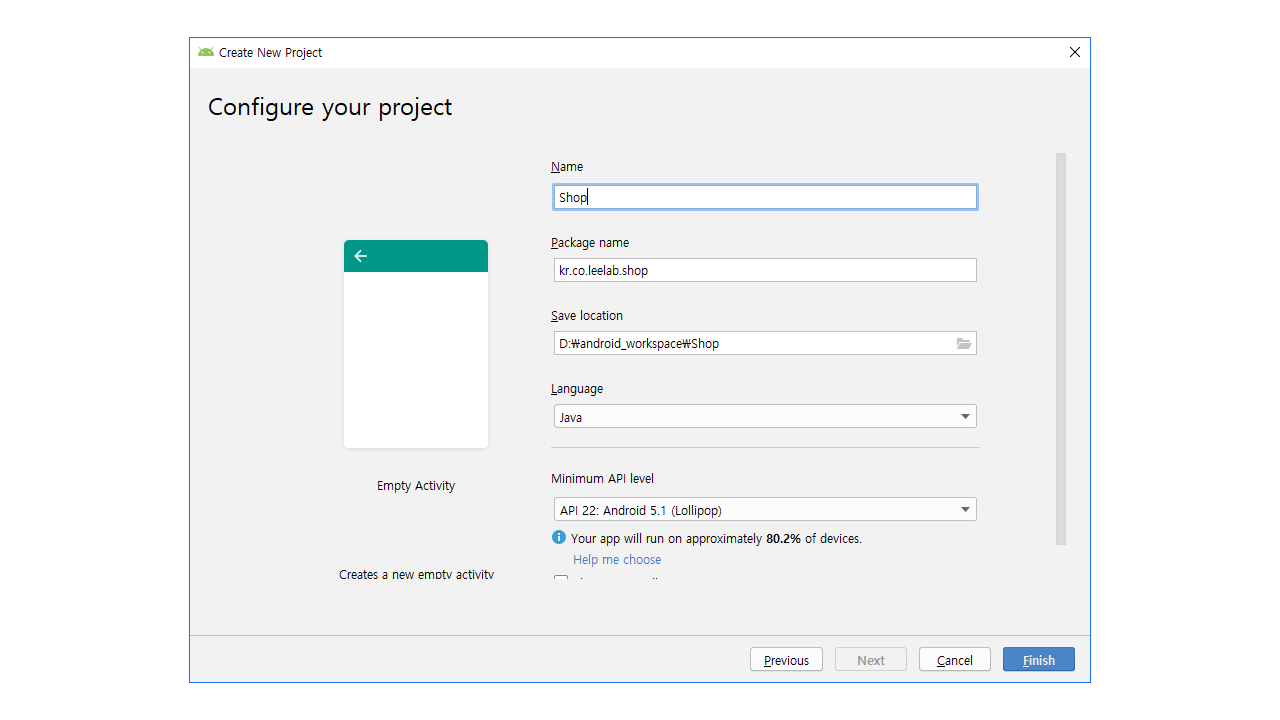Click the blue info icon beside device coverage
Screen dimensions: 1280x720
click(x=559, y=538)
